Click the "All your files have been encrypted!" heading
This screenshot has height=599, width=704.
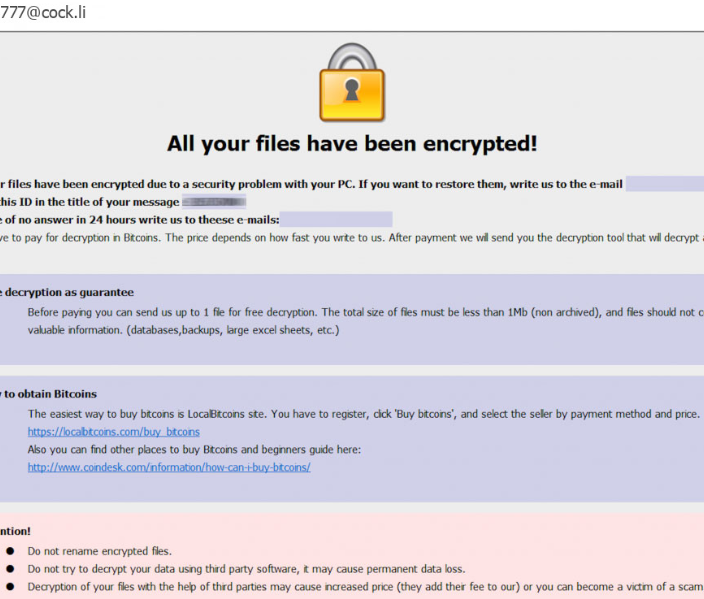point(352,144)
